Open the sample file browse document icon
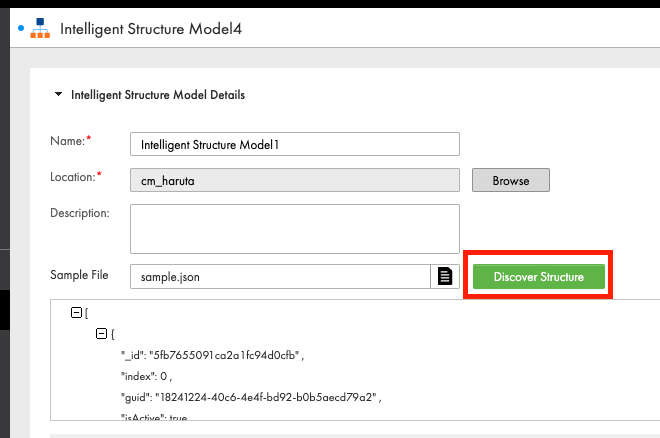This screenshot has width=660, height=438. coord(445,276)
